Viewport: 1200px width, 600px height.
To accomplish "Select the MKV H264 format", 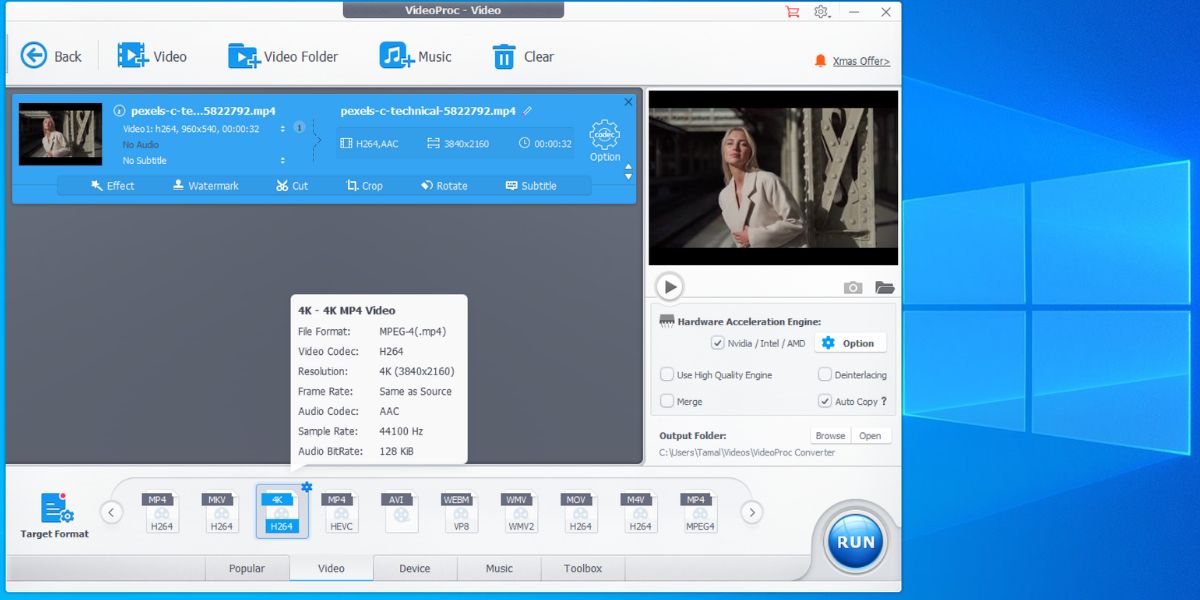I will pos(221,512).
